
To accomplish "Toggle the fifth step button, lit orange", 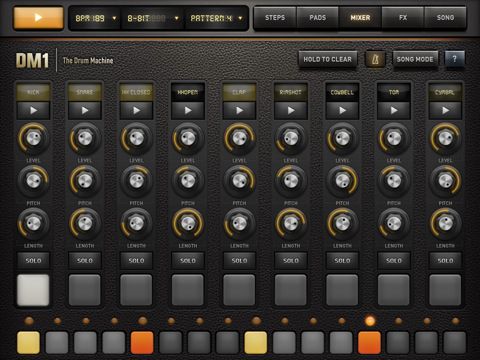I will [142, 342].
